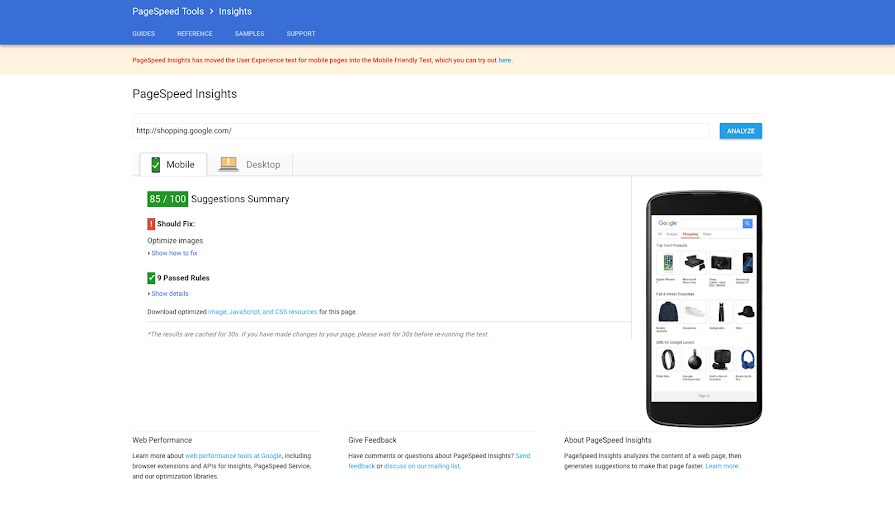Click the black hat product in preview
Image resolution: width=895 pixels, height=514 pixels.
point(746,311)
